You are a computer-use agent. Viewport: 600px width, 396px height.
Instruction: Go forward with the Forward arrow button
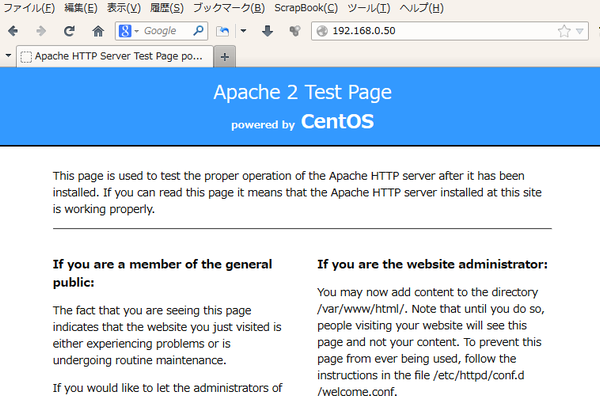(x=41, y=31)
